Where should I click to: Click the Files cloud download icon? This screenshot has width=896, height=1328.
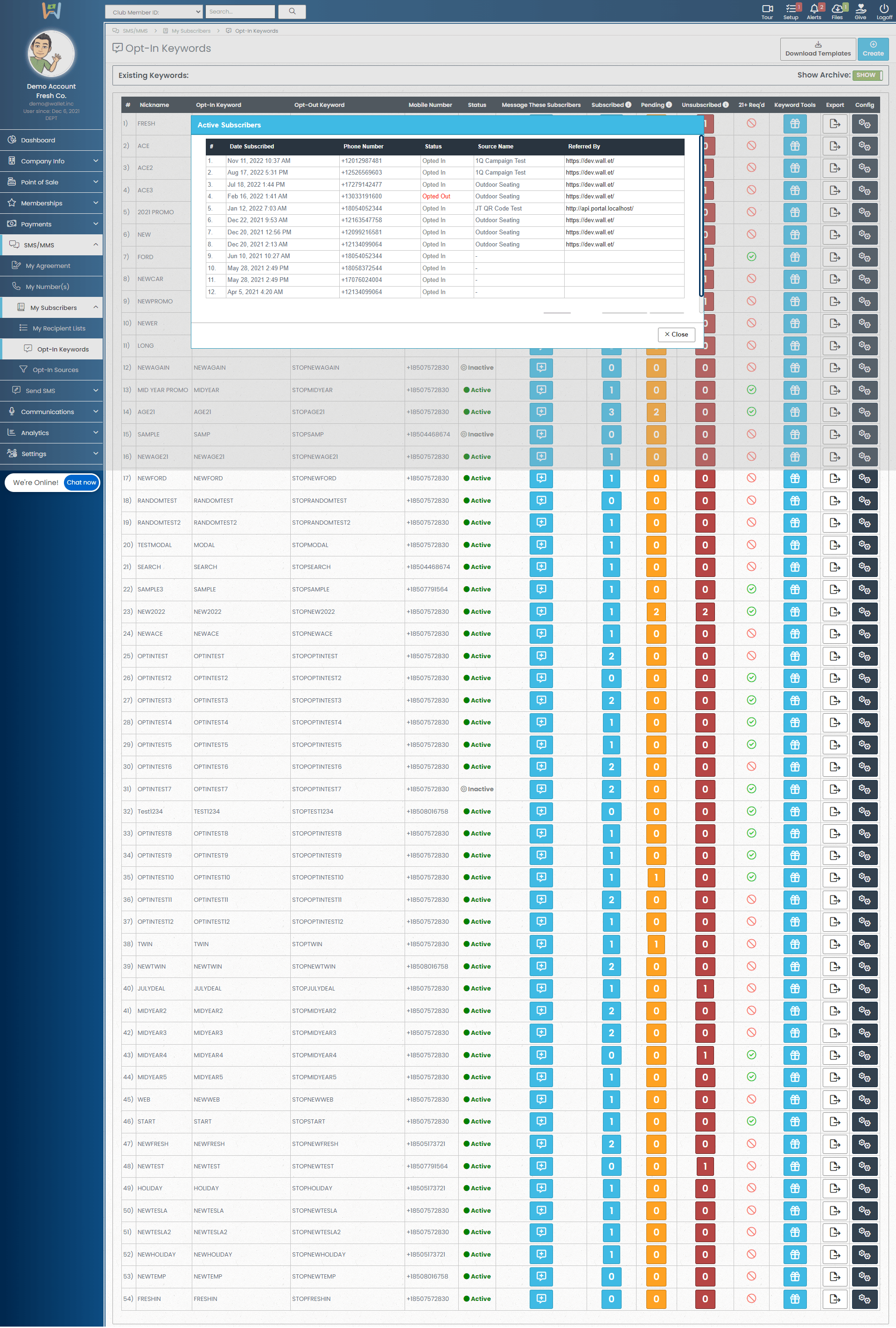pos(837,8)
